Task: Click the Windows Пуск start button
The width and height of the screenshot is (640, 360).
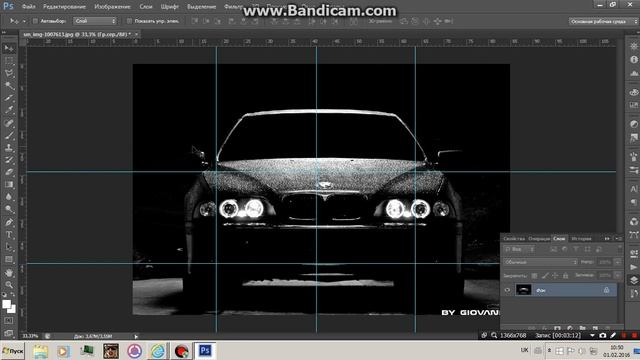Action: pos(13,351)
